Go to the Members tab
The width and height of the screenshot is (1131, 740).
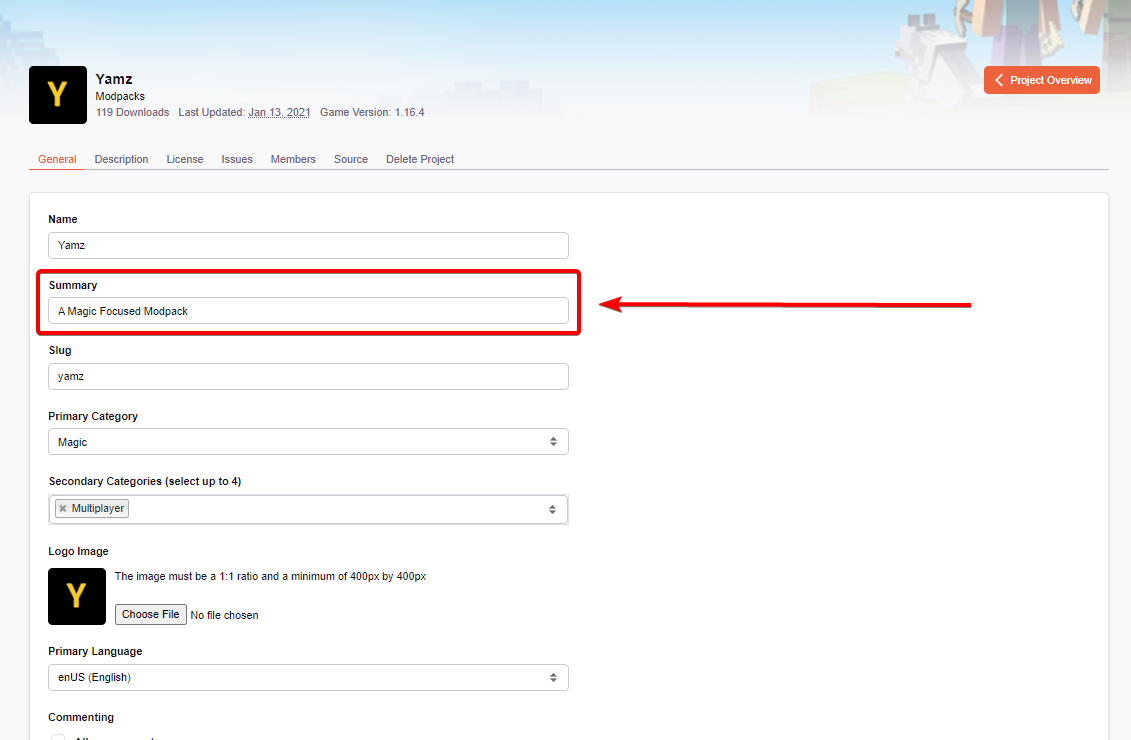coord(293,159)
